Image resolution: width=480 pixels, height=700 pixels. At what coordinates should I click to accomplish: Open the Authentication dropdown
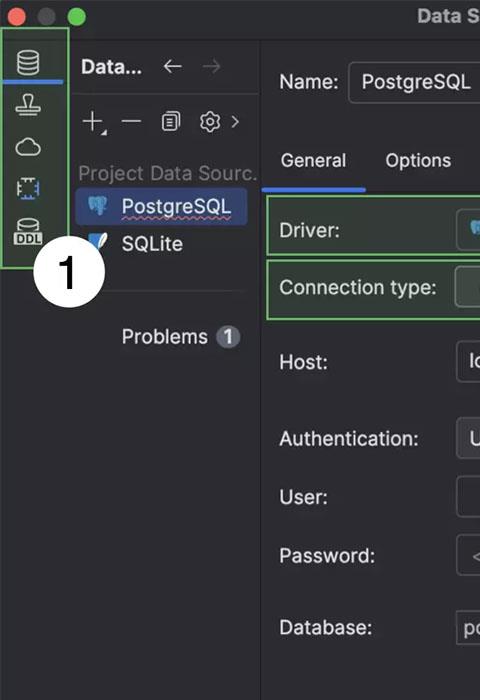tap(468, 438)
